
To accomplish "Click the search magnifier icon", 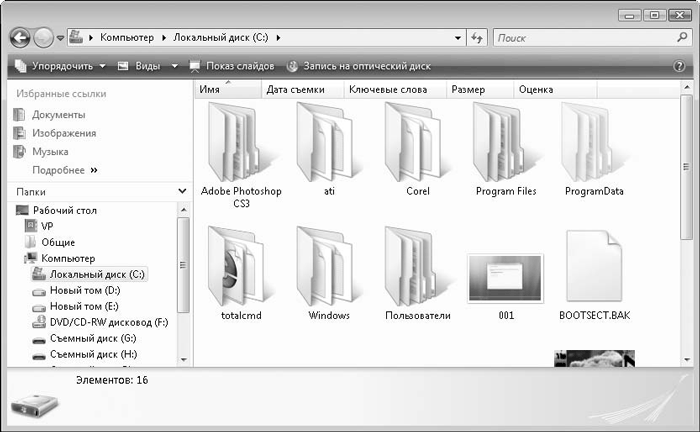I will pyautogui.click(x=682, y=37).
